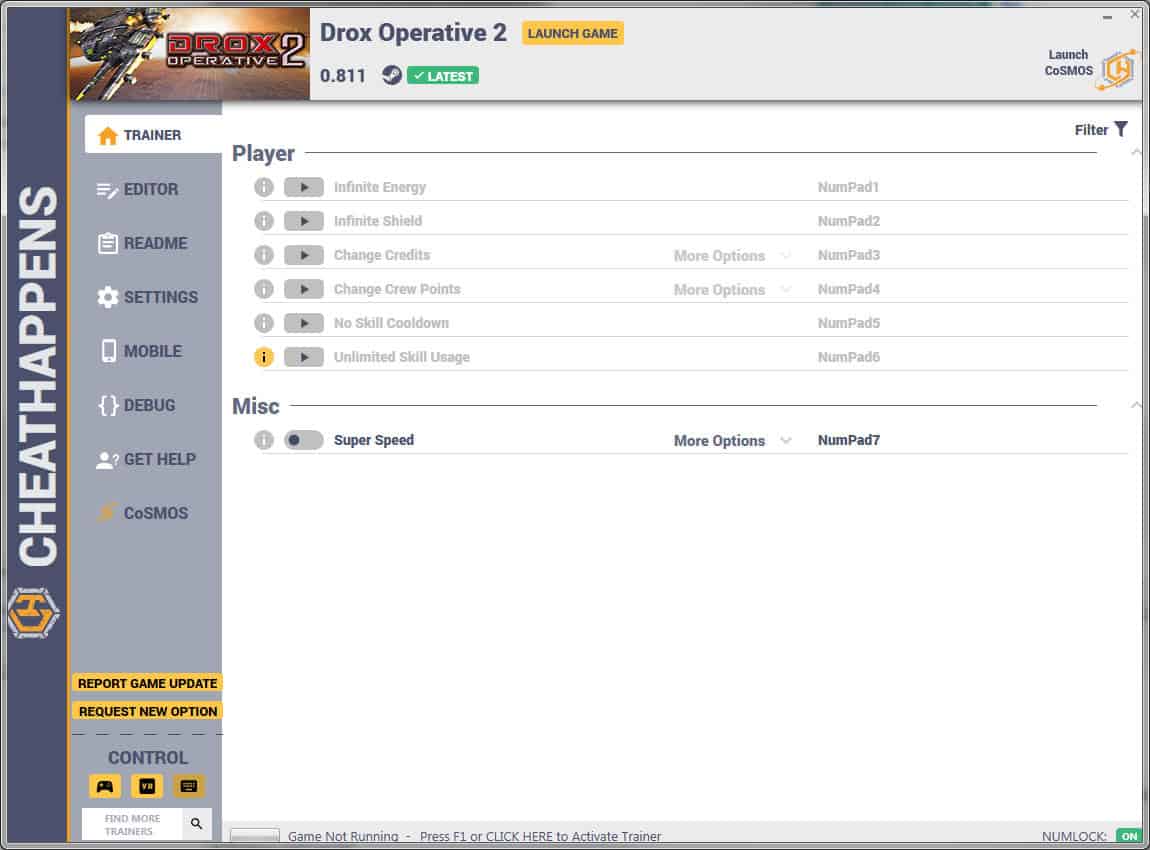The height and width of the screenshot is (850, 1150).
Task: Open info icon for Super Speed
Action: click(263, 440)
